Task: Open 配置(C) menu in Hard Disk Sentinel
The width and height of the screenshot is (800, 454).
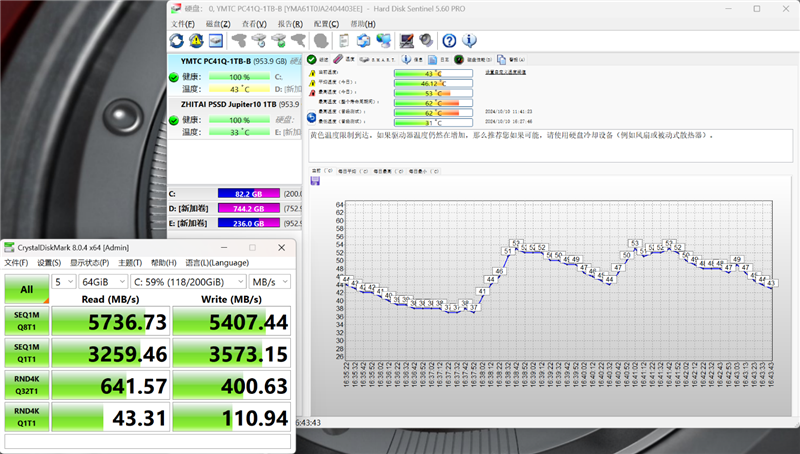Action: point(327,24)
